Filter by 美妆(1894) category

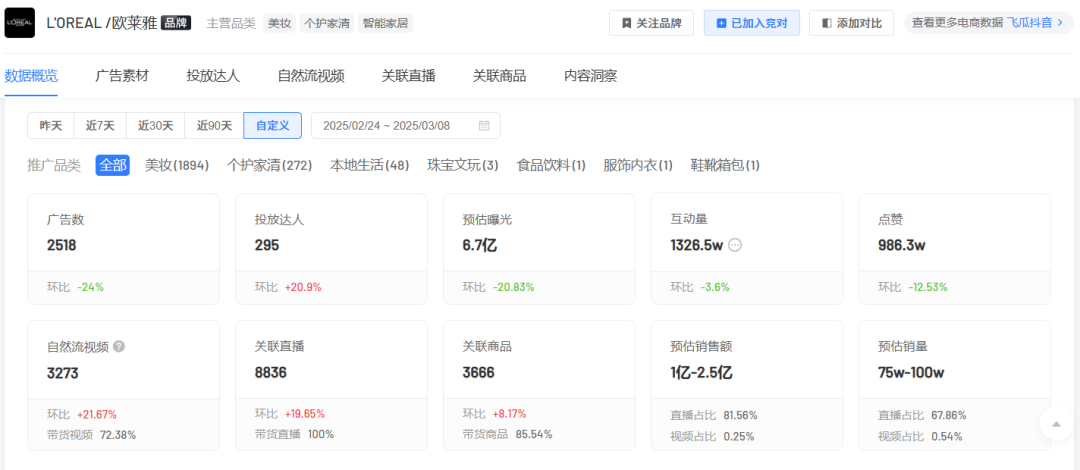pos(177,165)
